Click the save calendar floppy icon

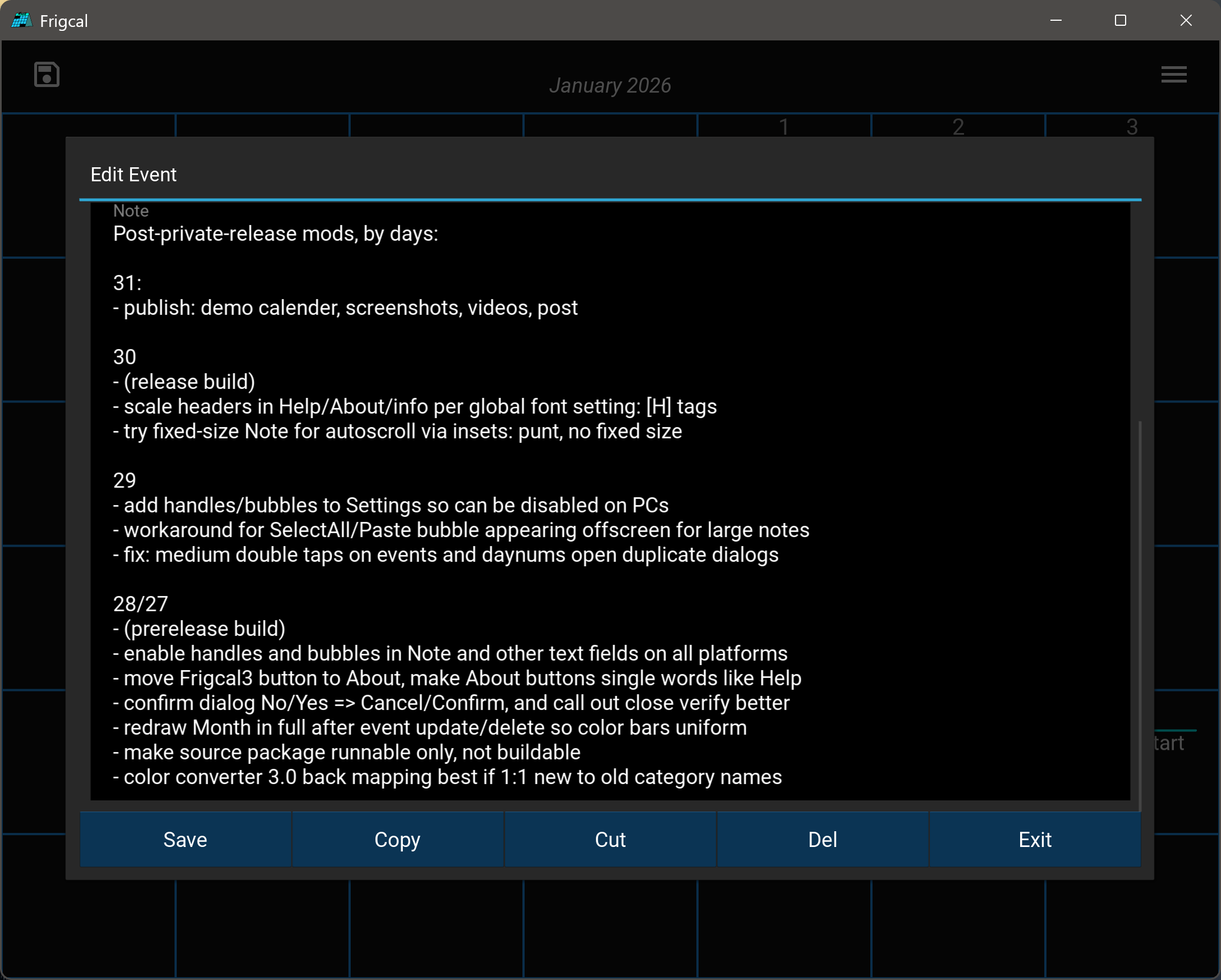[47, 75]
